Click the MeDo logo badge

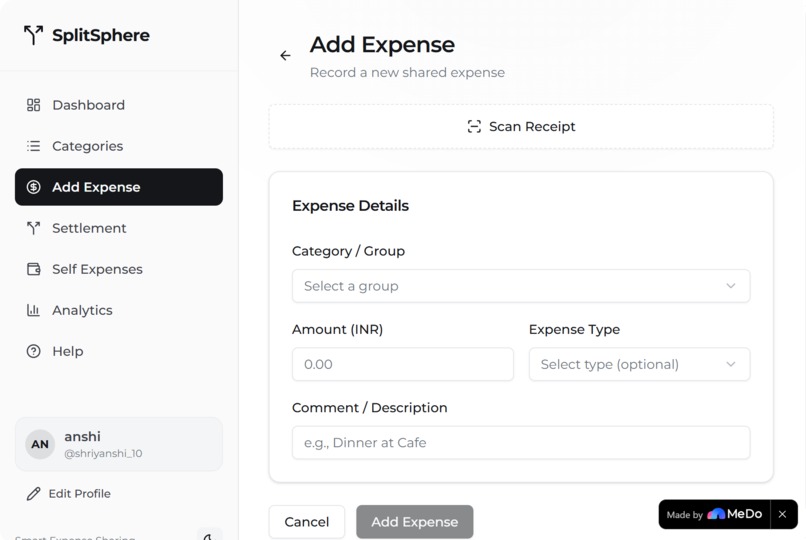[735, 514]
